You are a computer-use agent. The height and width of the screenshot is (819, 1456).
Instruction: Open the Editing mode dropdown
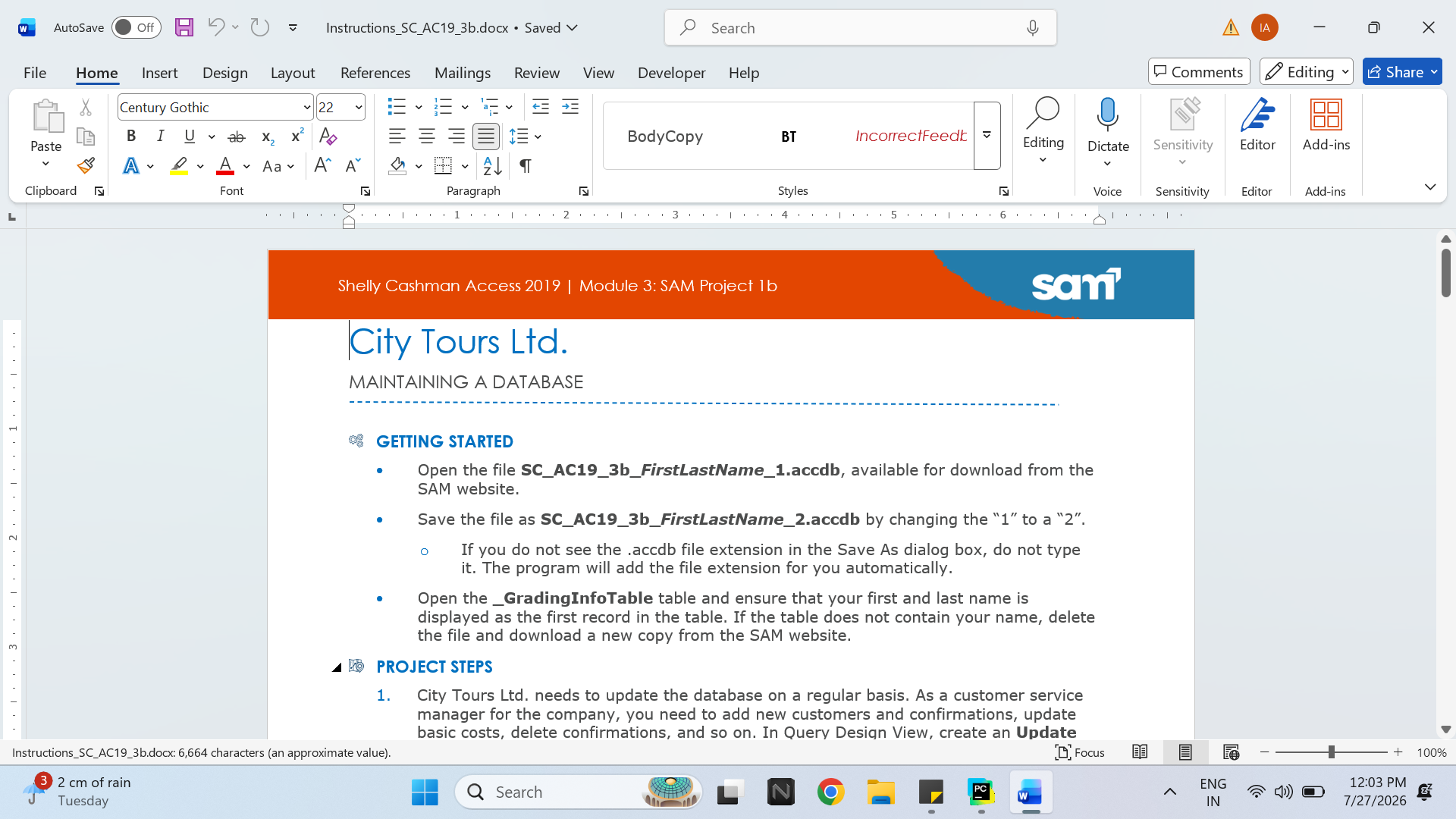(1307, 72)
